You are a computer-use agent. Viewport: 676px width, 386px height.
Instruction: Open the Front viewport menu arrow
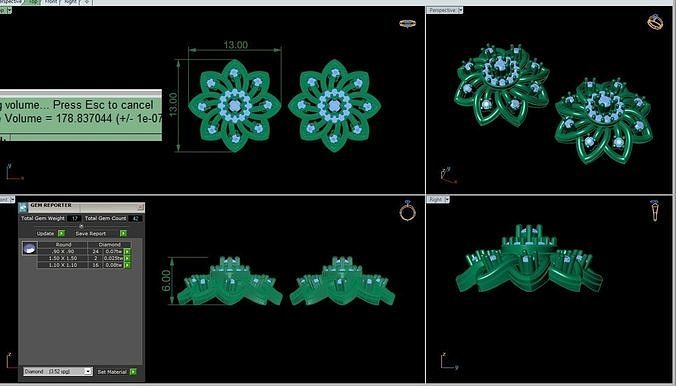(12, 199)
